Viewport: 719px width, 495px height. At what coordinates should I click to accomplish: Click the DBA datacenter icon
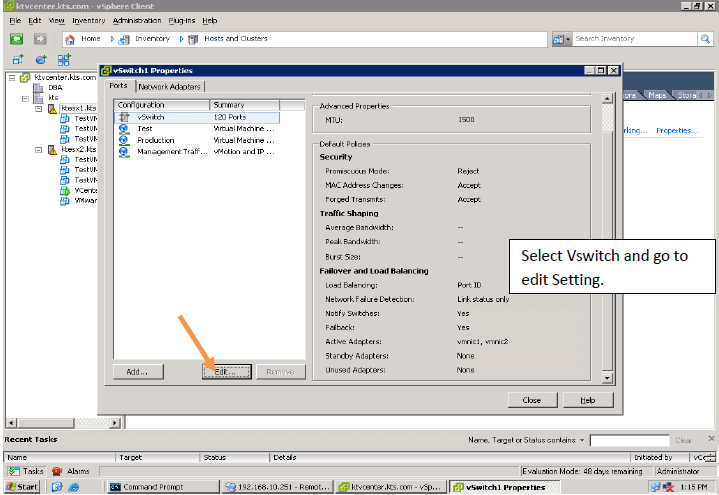point(39,88)
